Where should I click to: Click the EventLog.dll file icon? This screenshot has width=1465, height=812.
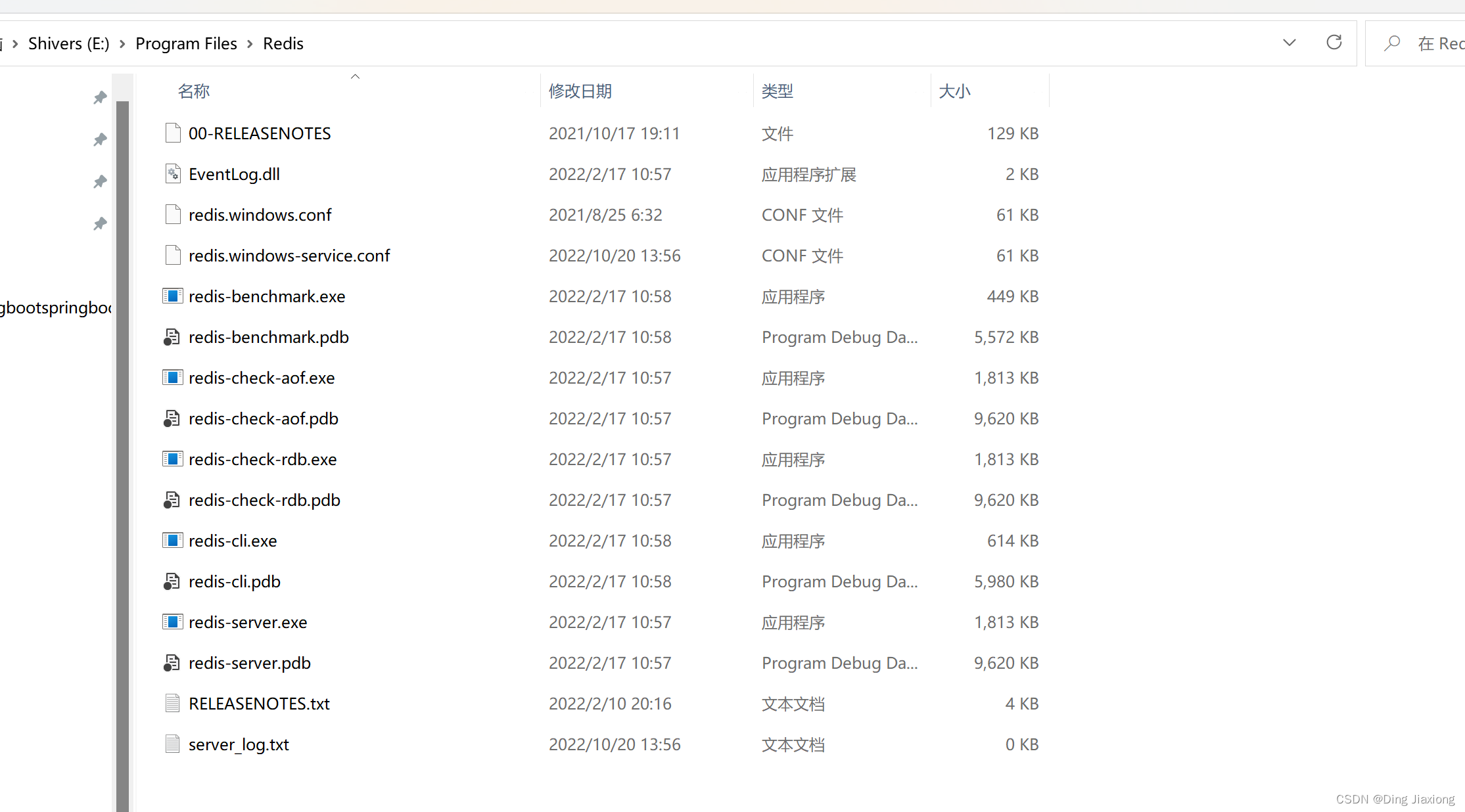173,173
